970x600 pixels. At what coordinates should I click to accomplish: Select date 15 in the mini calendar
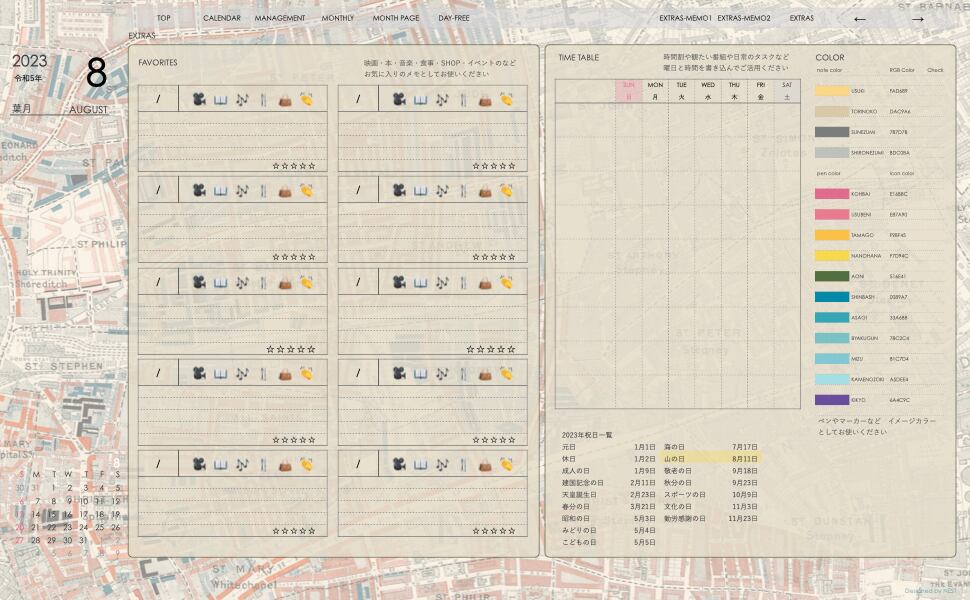53,515
